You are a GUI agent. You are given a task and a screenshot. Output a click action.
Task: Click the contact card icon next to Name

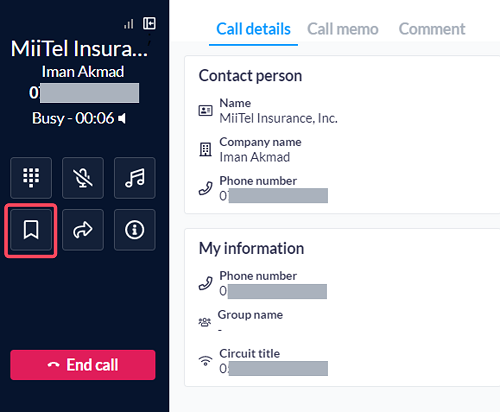tap(205, 110)
